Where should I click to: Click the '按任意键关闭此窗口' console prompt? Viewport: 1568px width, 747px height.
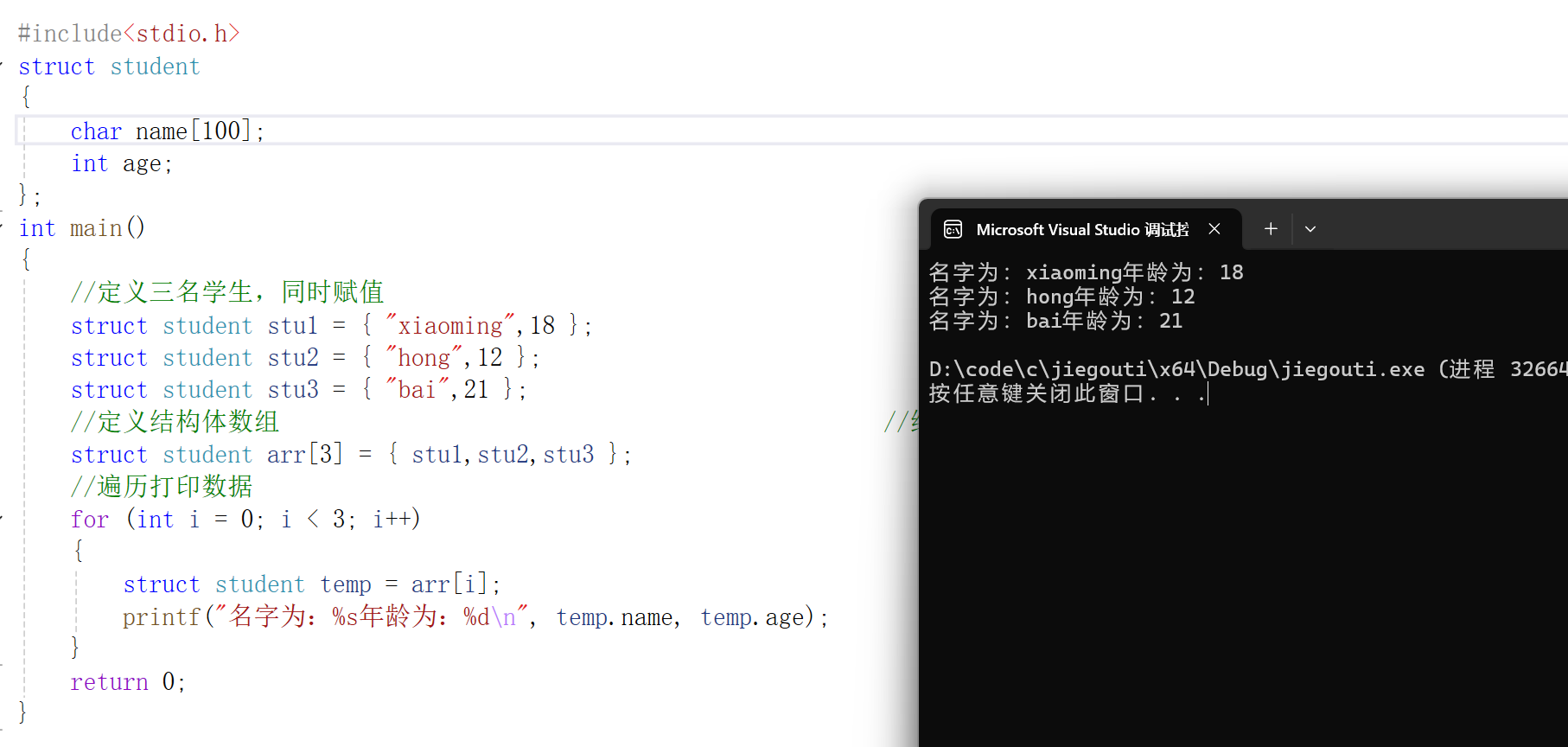click(x=1068, y=393)
